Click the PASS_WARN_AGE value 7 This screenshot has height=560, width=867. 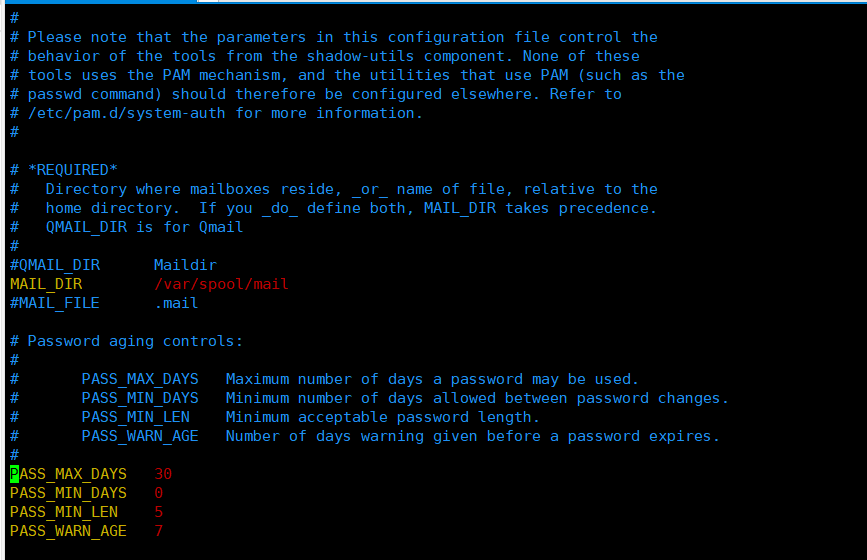[x=158, y=531]
